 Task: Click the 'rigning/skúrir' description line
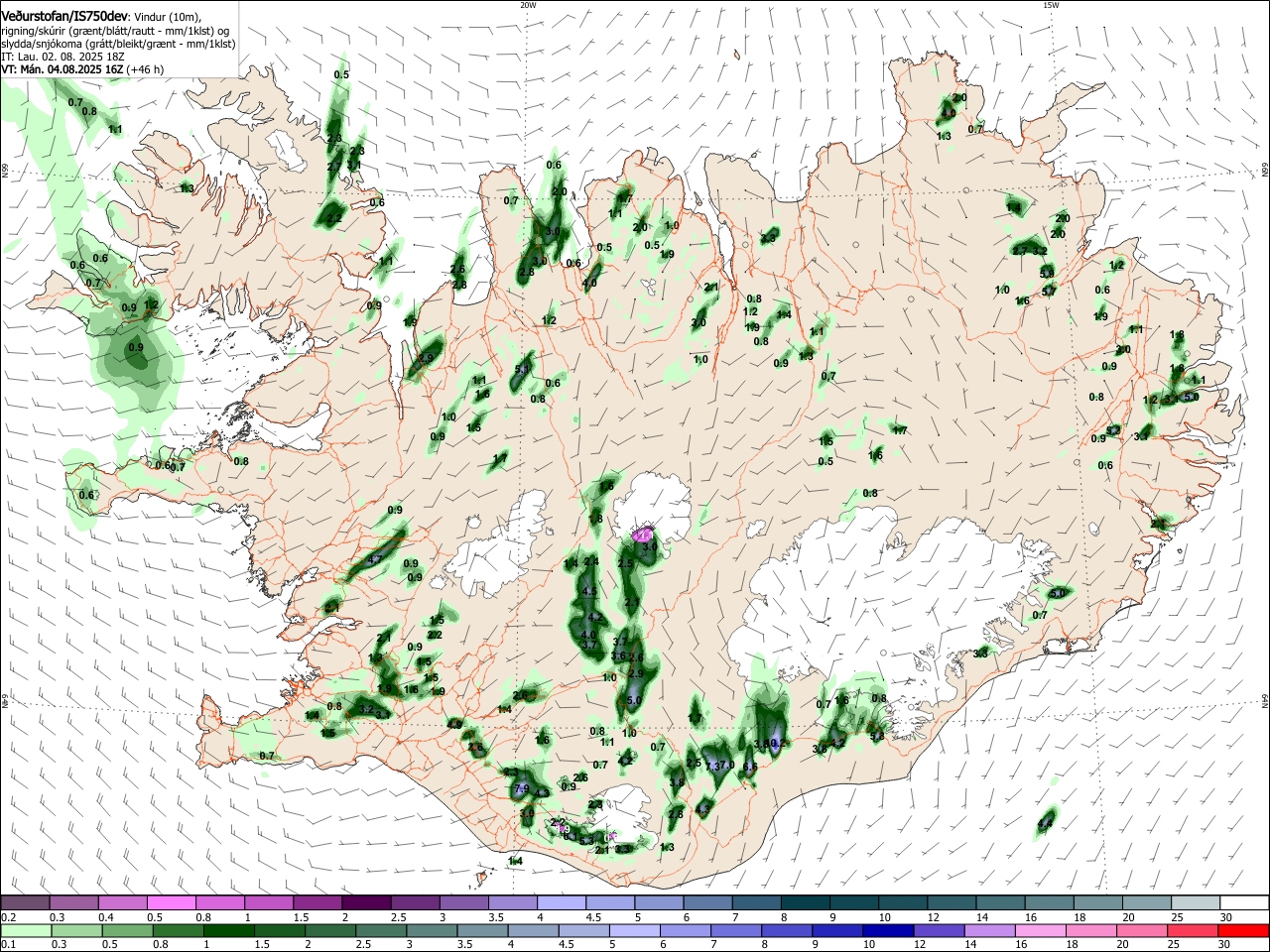point(115,31)
